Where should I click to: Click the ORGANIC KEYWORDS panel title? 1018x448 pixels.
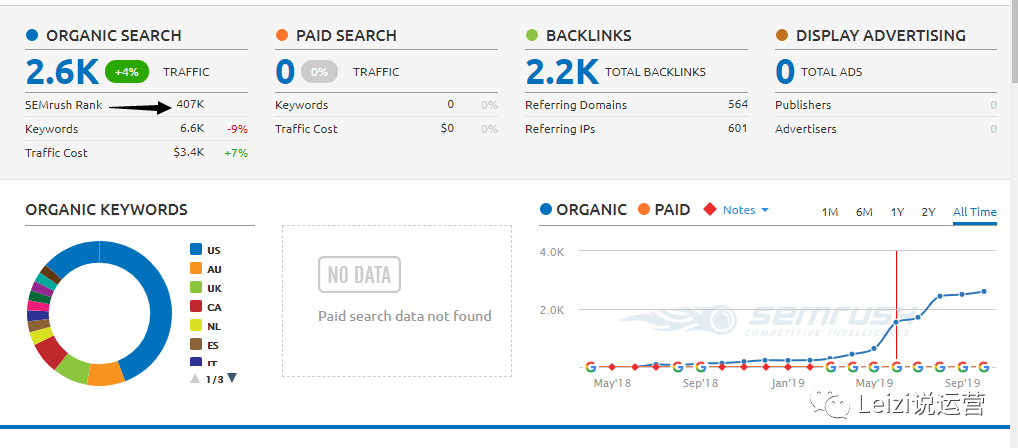coord(106,210)
